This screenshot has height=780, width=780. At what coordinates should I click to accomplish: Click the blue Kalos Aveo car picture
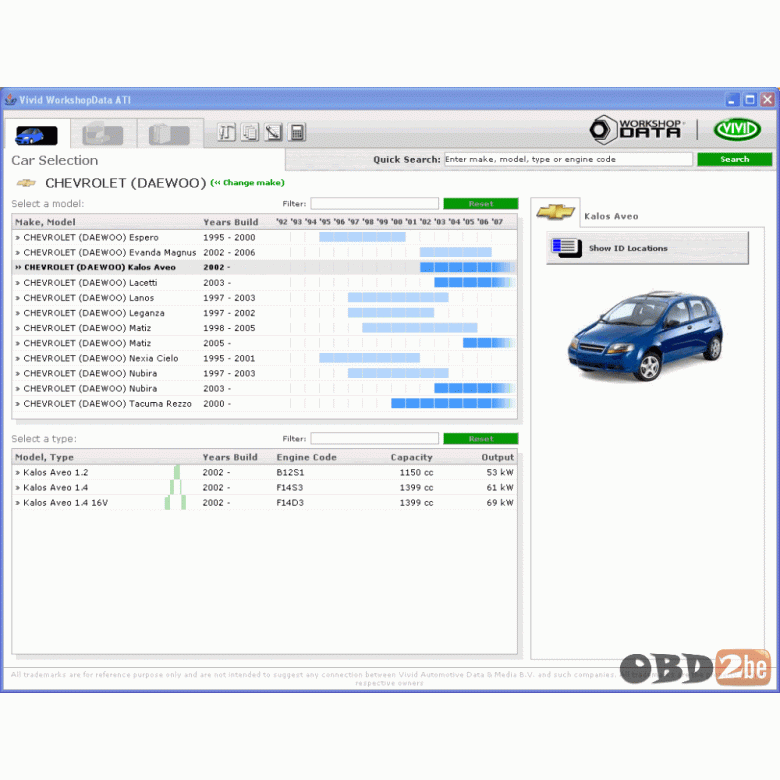coord(645,336)
